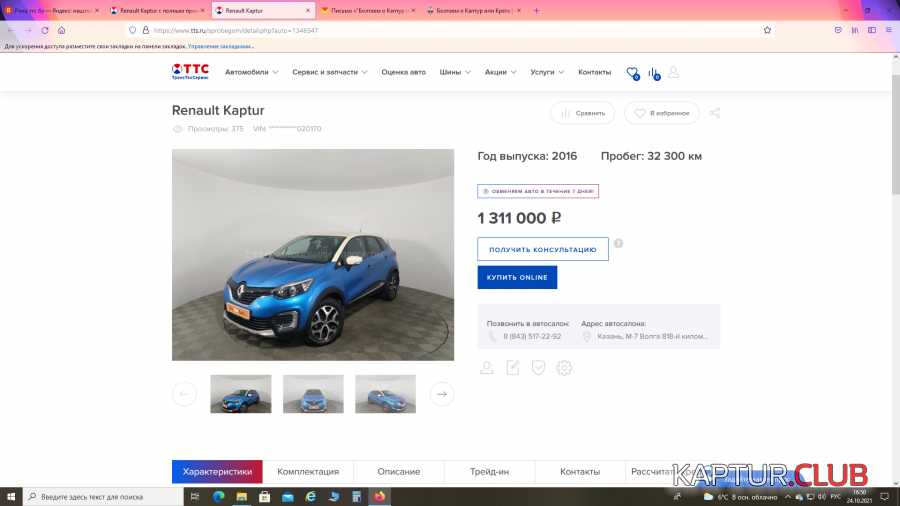Click the main Renault Kaptur photo

(313, 255)
